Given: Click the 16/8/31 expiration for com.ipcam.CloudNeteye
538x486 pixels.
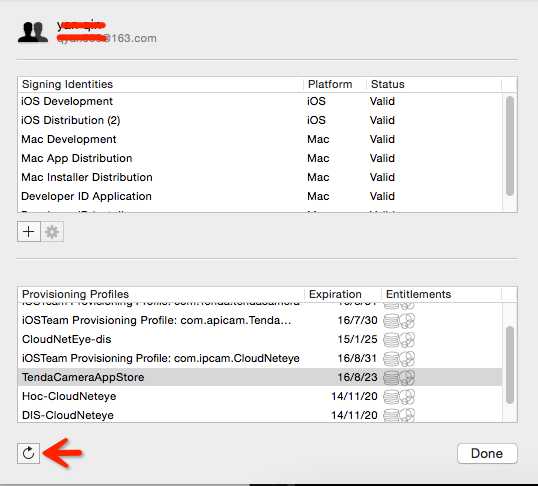Looking at the screenshot, I should (x=357, y=358).
